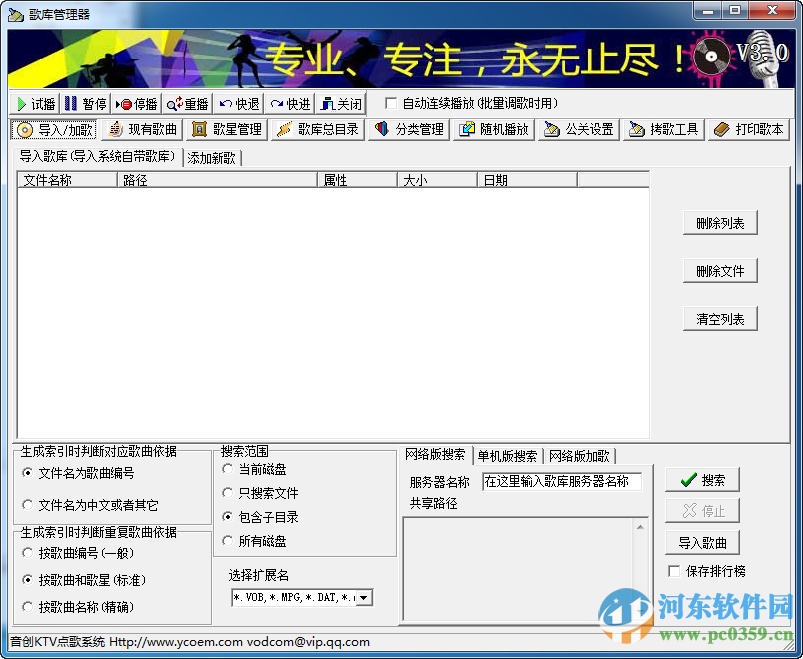This screenshot has height=659, width=803.
Task: Click the 清空列表 button
Action: click(720, 319)
